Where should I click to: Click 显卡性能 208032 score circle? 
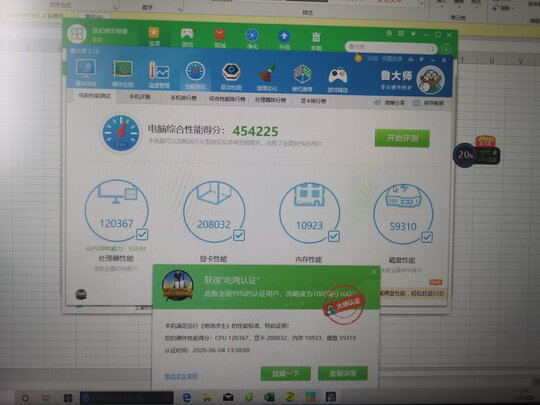[214, 212]
